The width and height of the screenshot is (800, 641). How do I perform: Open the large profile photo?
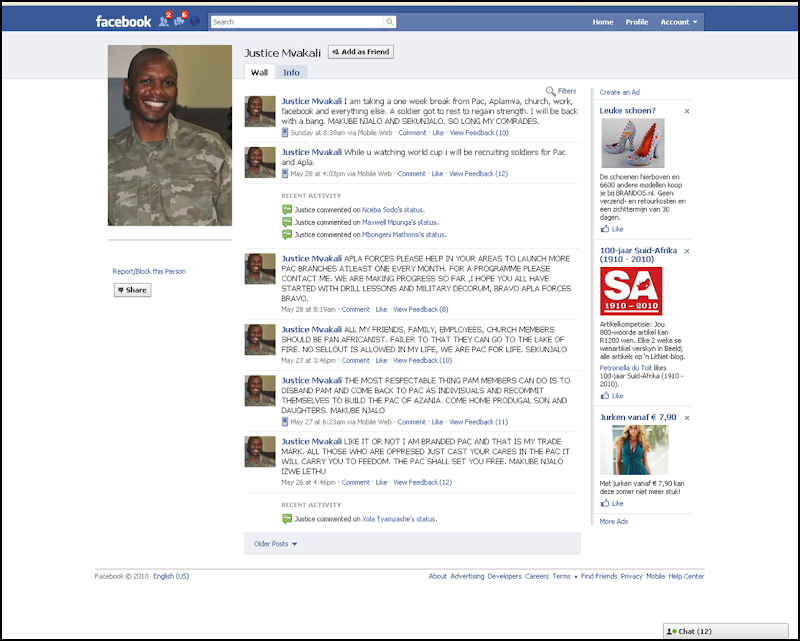click(170, 135)
